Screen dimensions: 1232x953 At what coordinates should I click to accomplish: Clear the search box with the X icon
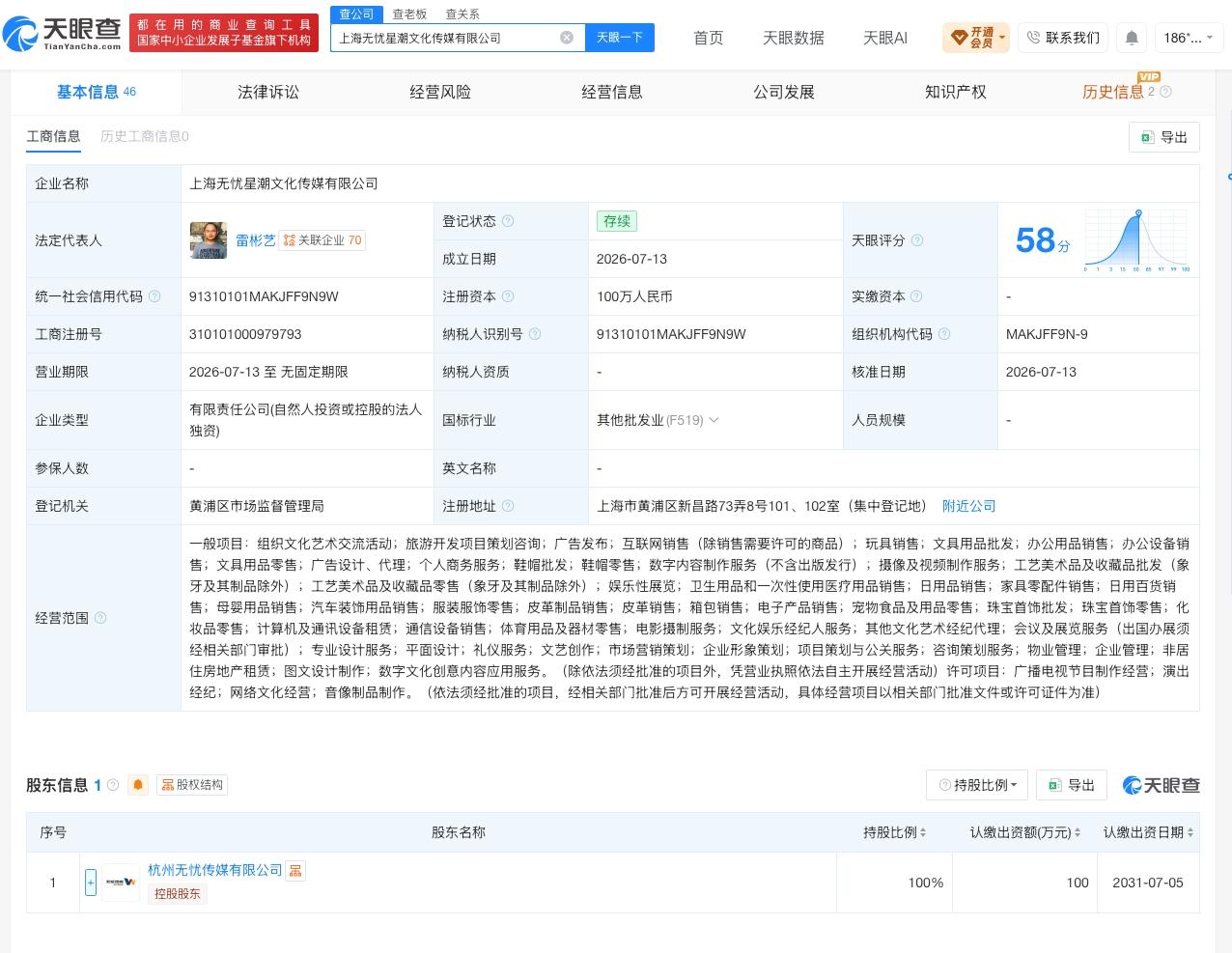(567, 38)
